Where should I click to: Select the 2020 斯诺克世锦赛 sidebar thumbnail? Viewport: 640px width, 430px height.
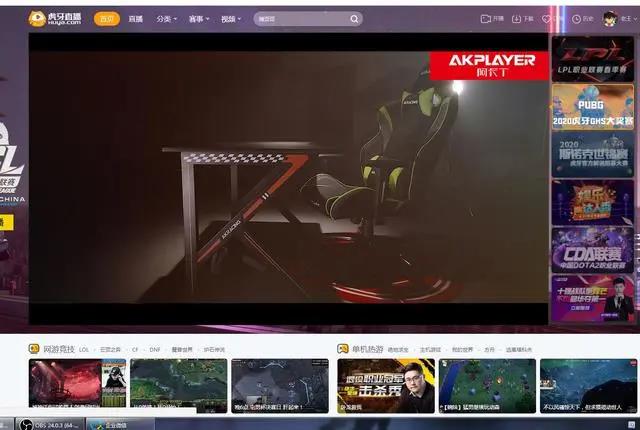point(593,155)
